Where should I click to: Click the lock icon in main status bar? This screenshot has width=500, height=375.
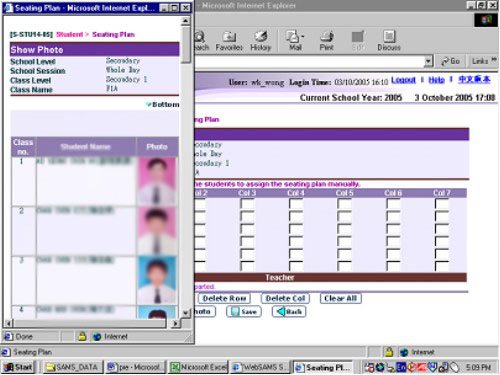click(389, 352)
